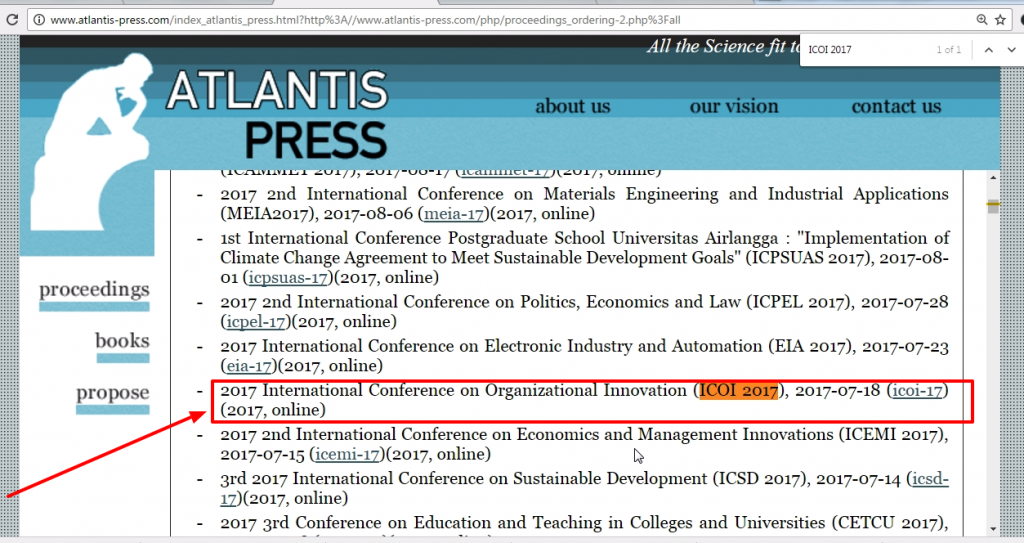The height and width of the screenshot is (543, 1024).
Task: Select 'propose' in the left sidebar
Action: [x=112, y=393]
